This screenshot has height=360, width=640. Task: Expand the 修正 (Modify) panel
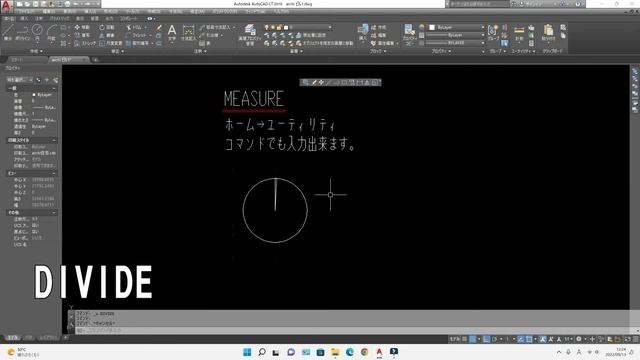click(118, 51)
